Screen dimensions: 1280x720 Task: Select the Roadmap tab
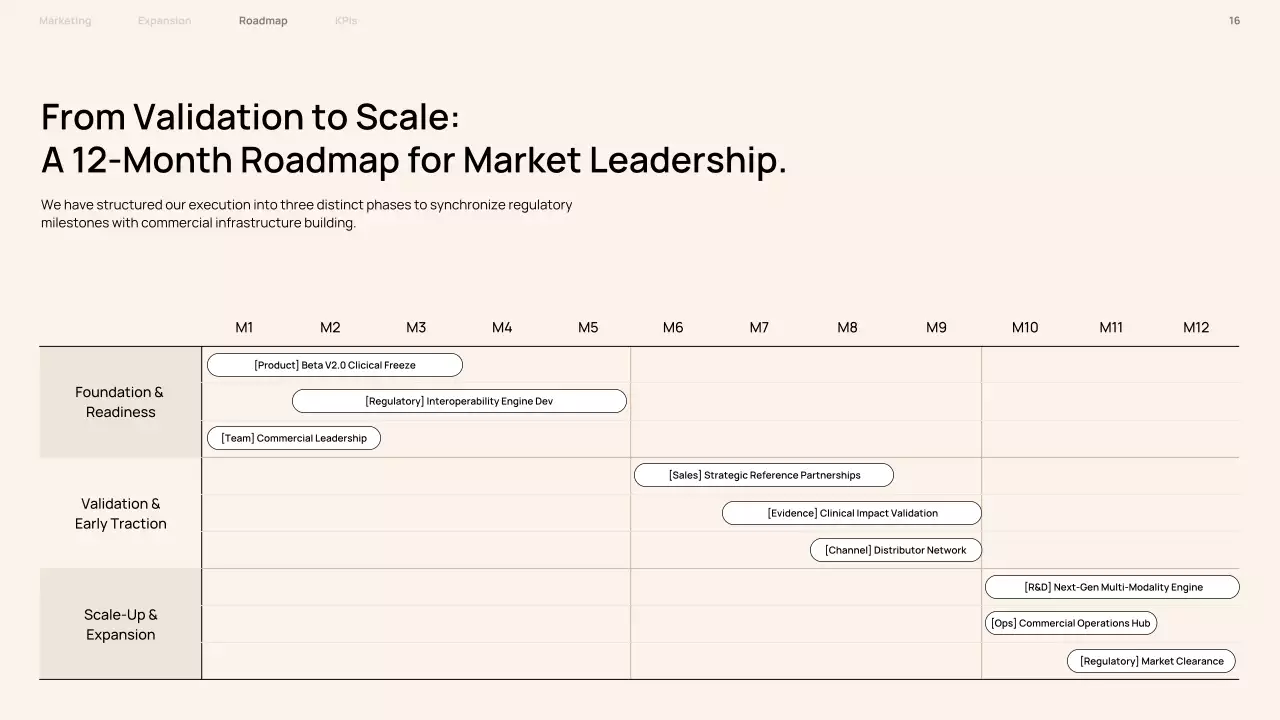click(x=263, y=21)
